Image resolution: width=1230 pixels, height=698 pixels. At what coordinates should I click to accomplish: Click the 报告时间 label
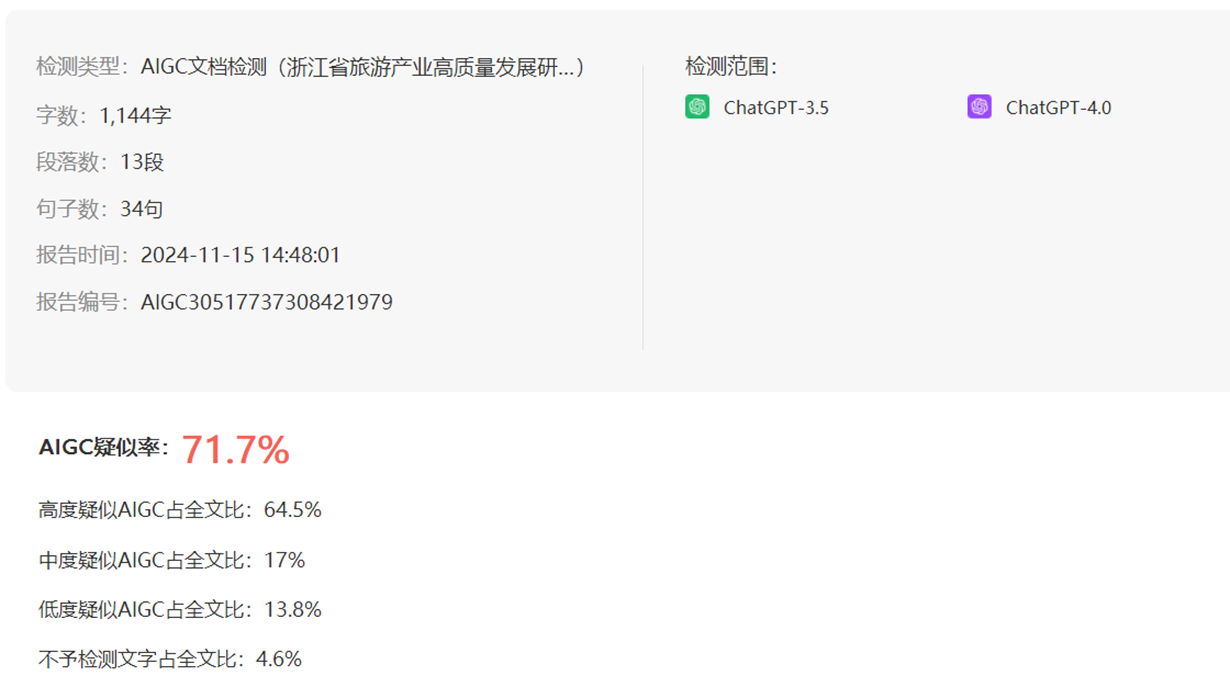(84, 256)
